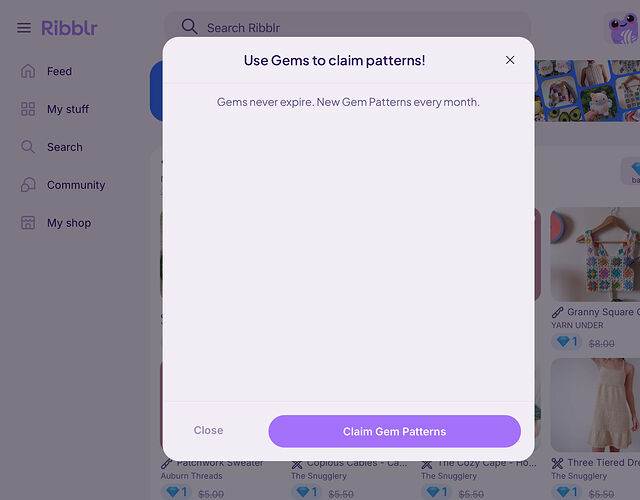Viewport: 640px width, 500px height.
Task: Click the Ribblr logo
Action: (69, 28)
